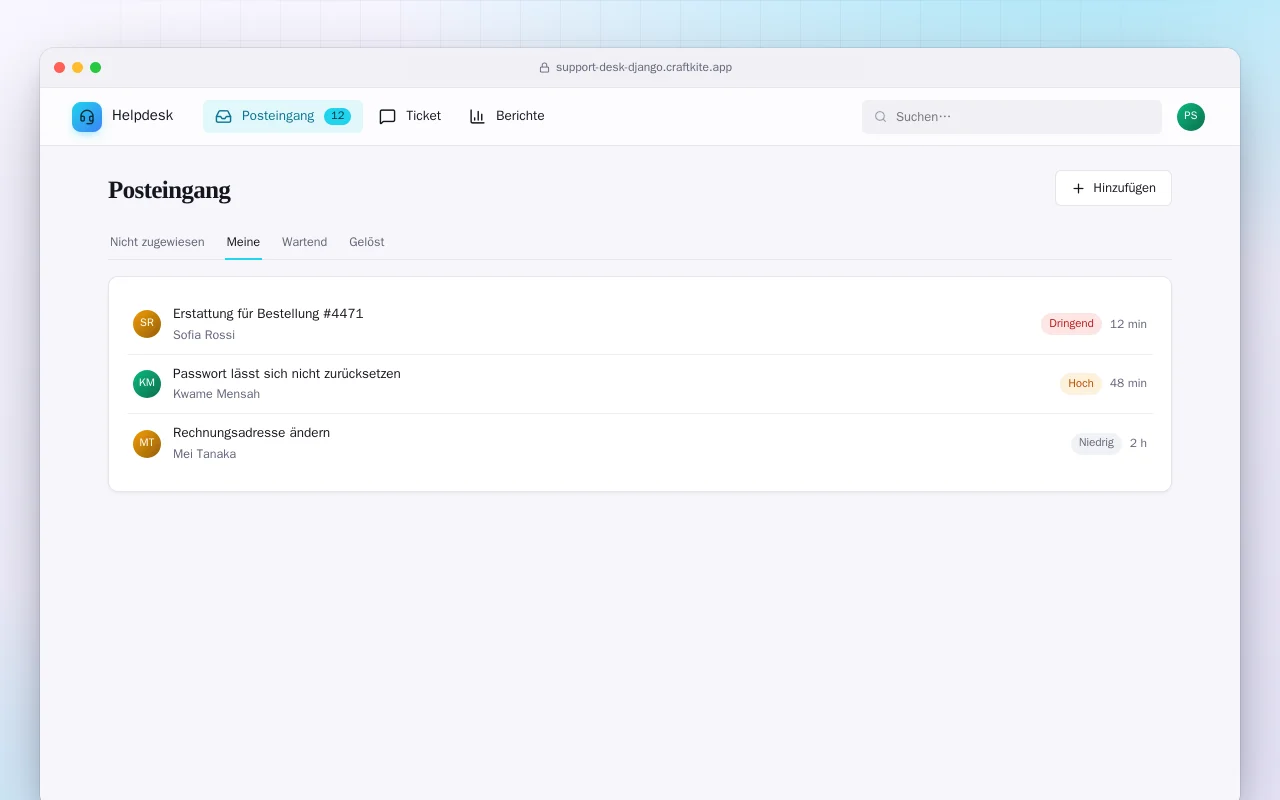Click the Dringend priority badge
Image resolution: width=1280 pixels, height=800 pixels.
[1071, 324]
